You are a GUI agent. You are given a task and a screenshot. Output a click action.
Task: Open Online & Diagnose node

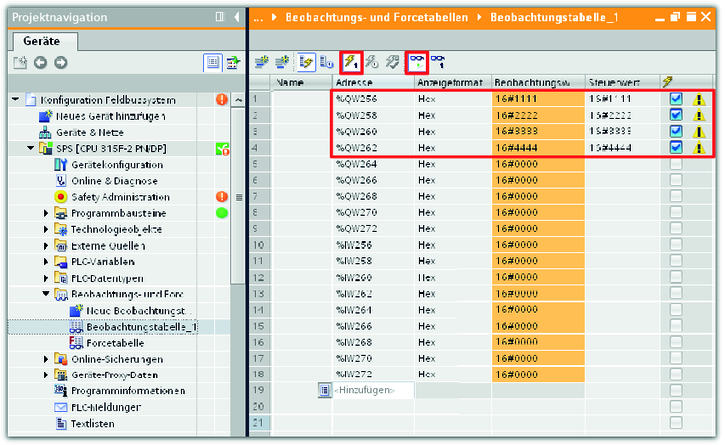pos(113,181)
